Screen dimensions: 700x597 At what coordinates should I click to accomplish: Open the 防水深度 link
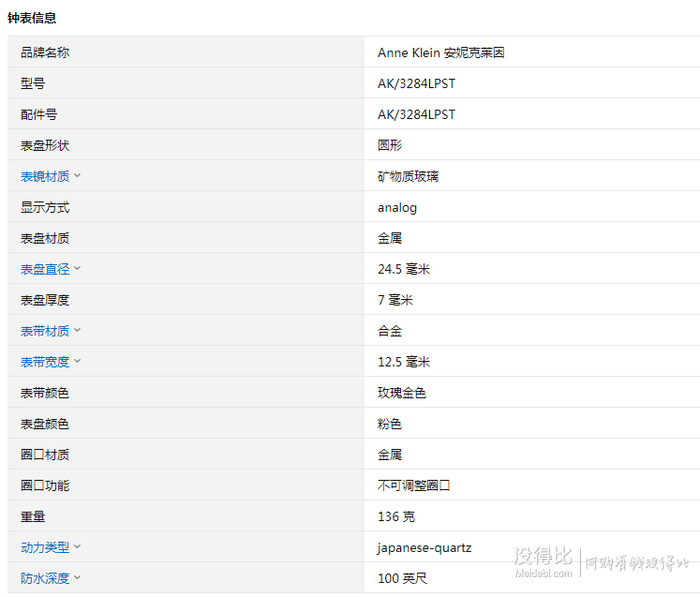(x=45, y=578)
